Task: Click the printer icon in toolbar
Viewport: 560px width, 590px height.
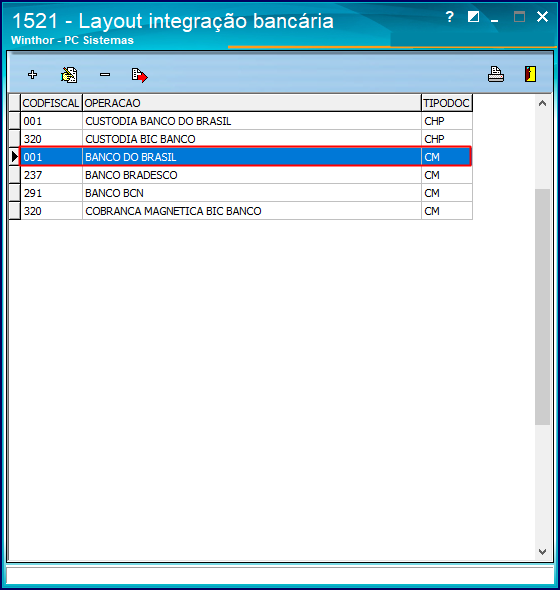Action: [496, 74]
